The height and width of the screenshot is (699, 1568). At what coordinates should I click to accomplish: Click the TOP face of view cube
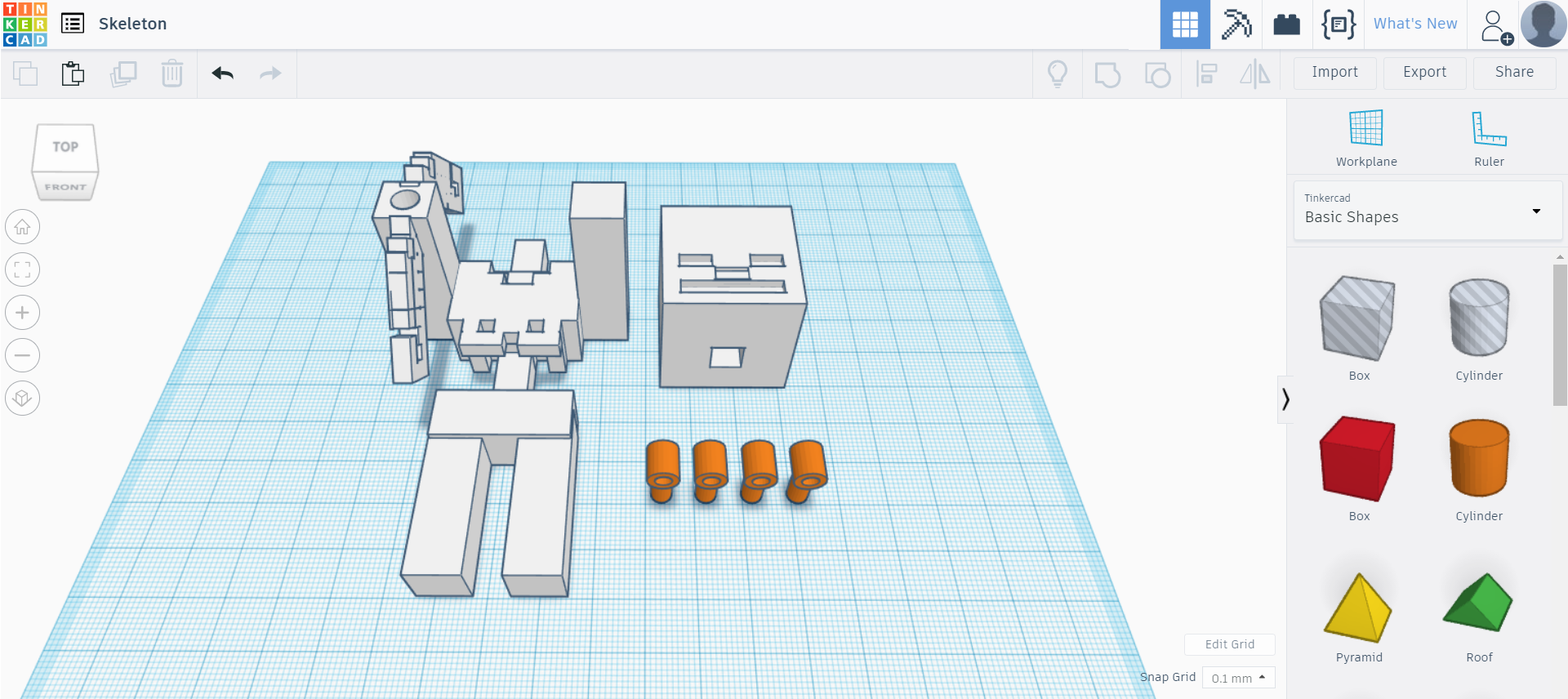(65, 147)
